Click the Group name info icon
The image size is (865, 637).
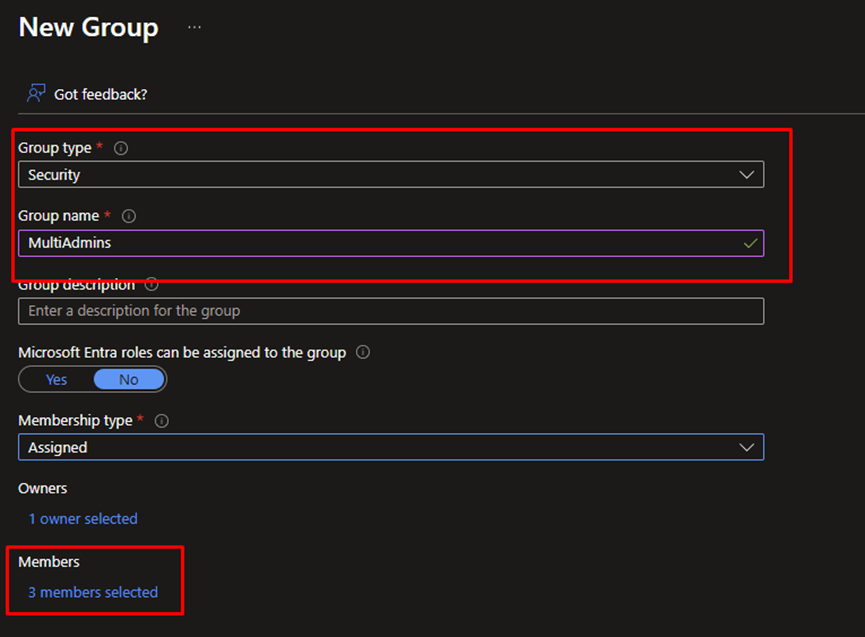click(x=129, y=216)
